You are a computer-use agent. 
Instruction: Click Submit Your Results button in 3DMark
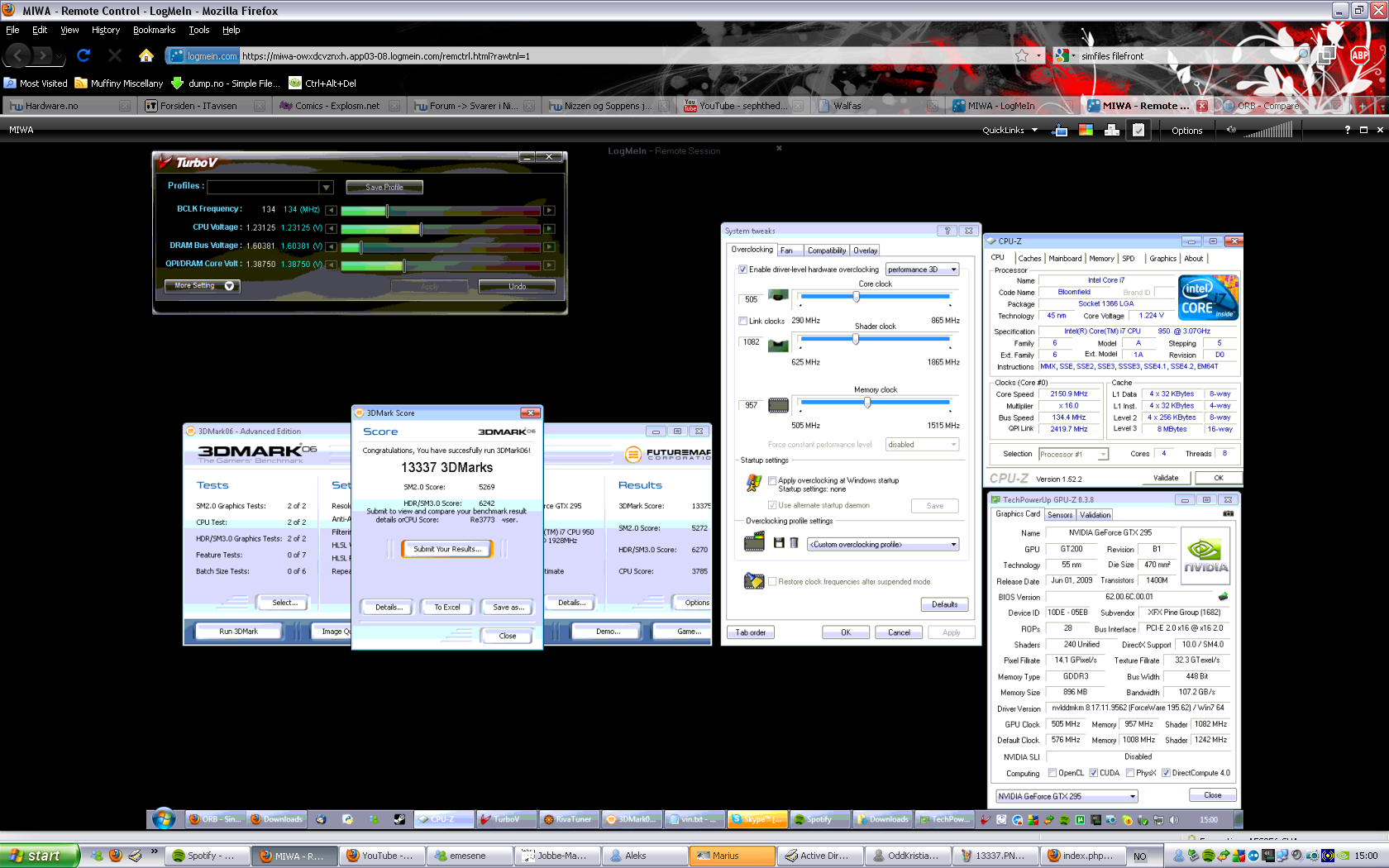point(447,549)
